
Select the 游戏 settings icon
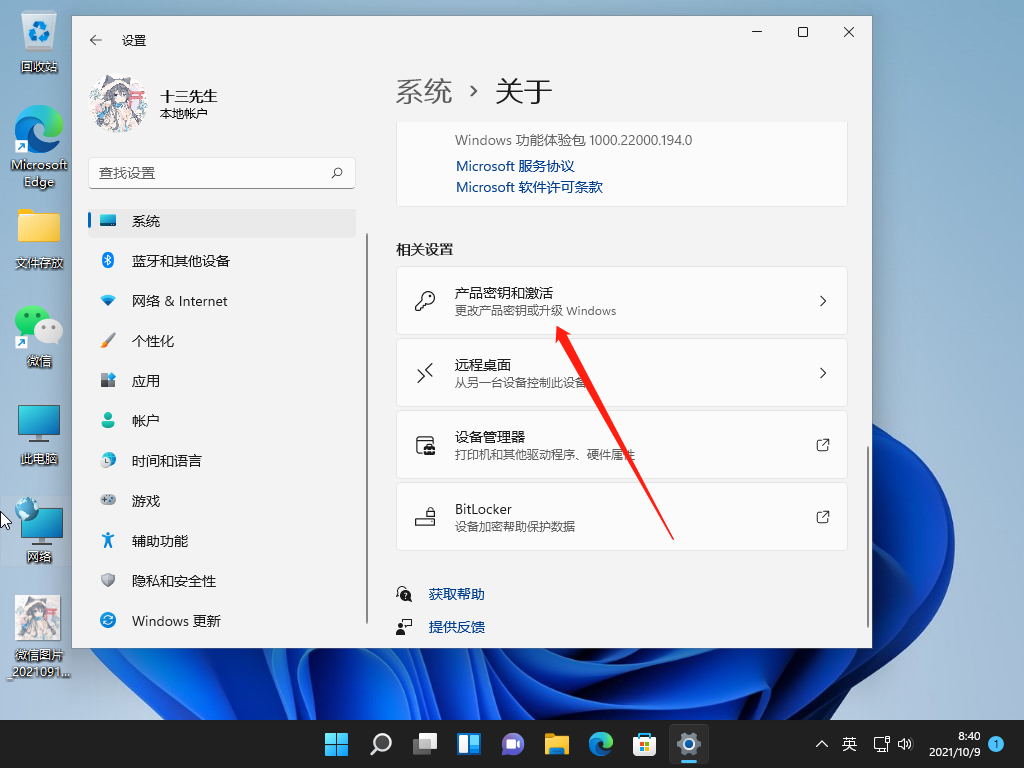[110, 500]
